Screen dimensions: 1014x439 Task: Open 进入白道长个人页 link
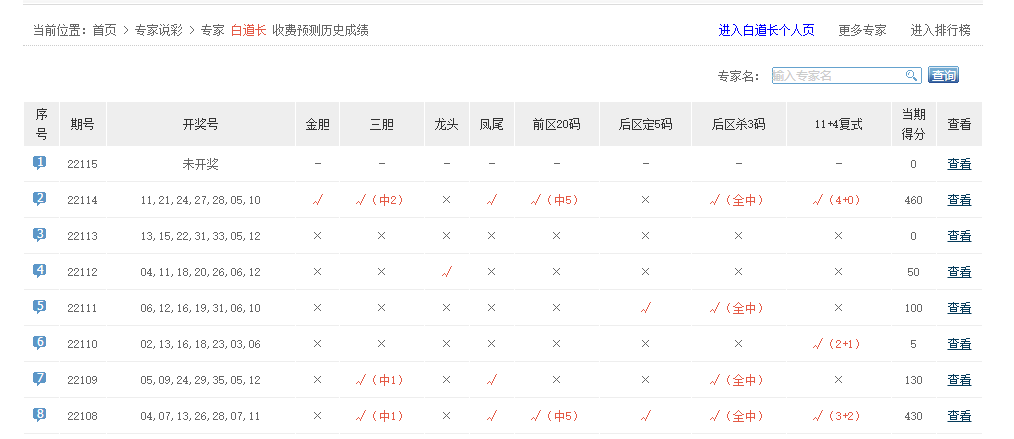point(766,30)
